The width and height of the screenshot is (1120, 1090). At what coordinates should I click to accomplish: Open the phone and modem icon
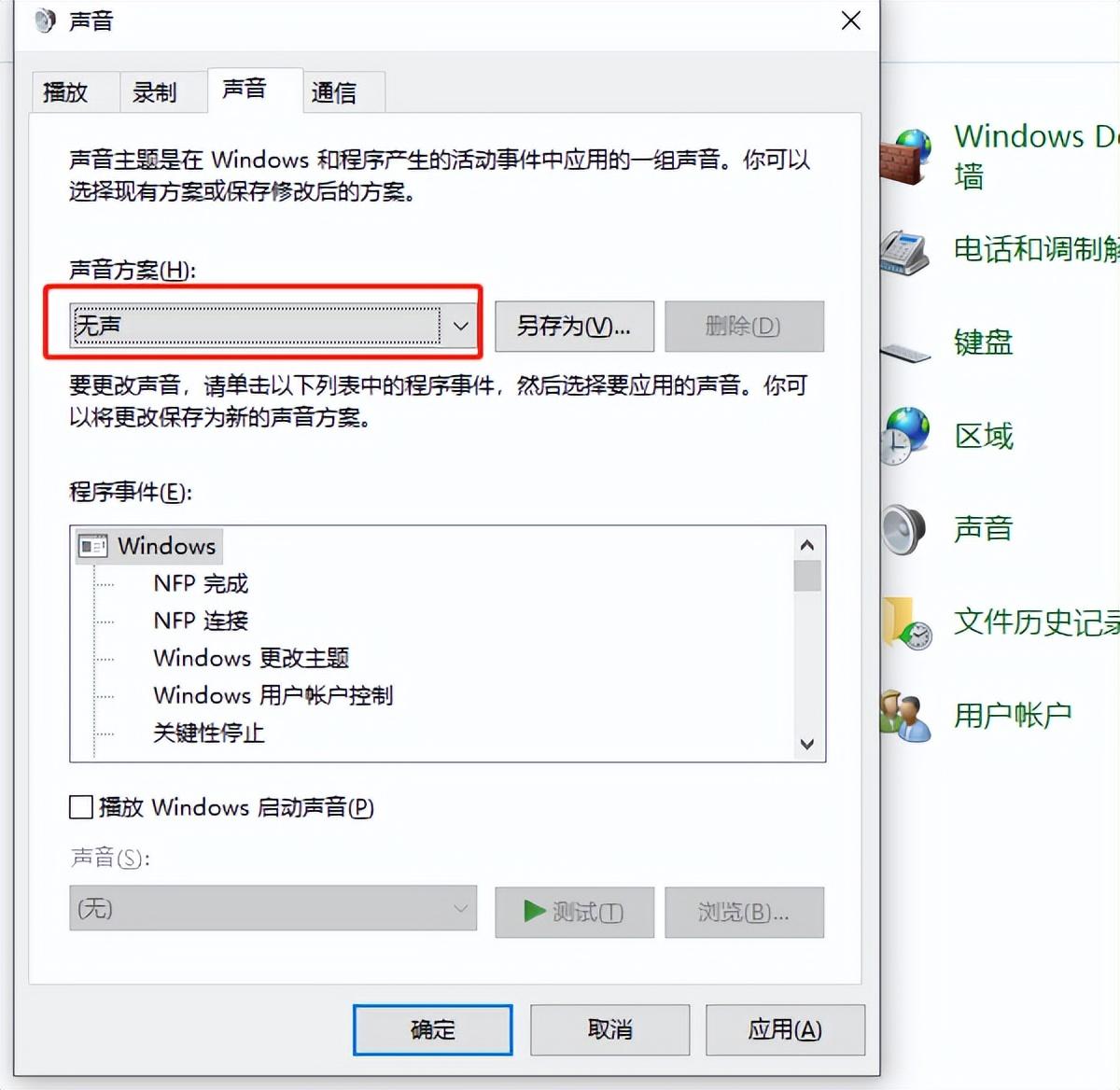pos(905,250)
